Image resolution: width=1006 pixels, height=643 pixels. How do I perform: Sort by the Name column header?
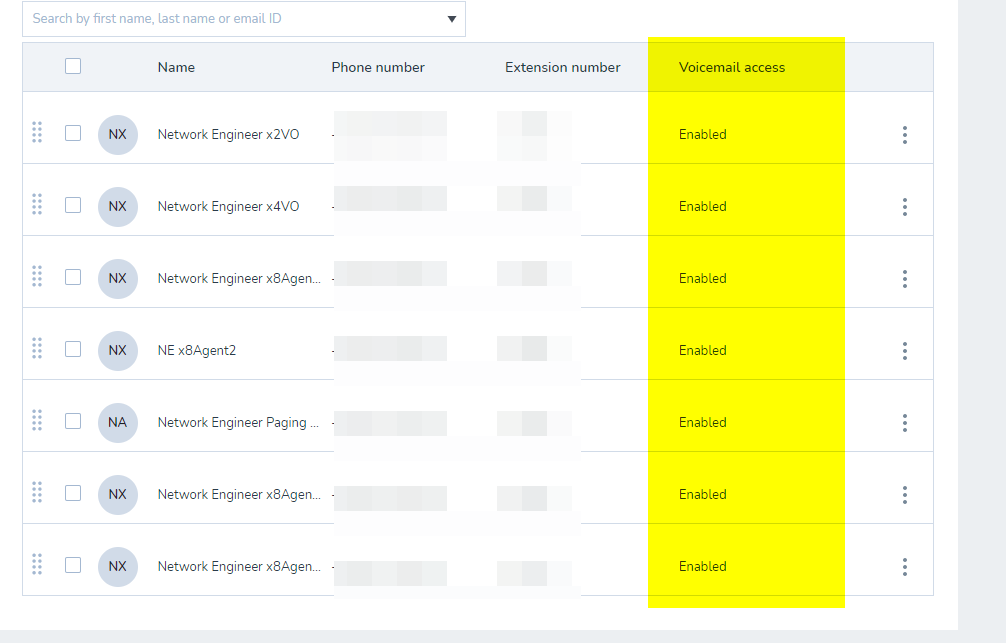176,68
